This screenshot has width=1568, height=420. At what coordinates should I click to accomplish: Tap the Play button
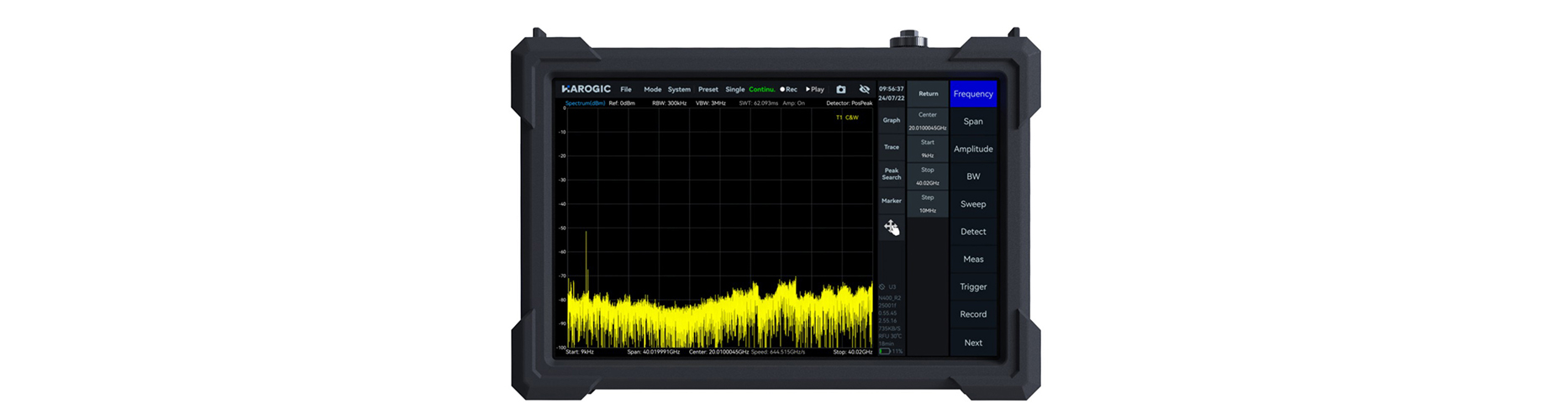pyautogui.click(x=815, y=89)
